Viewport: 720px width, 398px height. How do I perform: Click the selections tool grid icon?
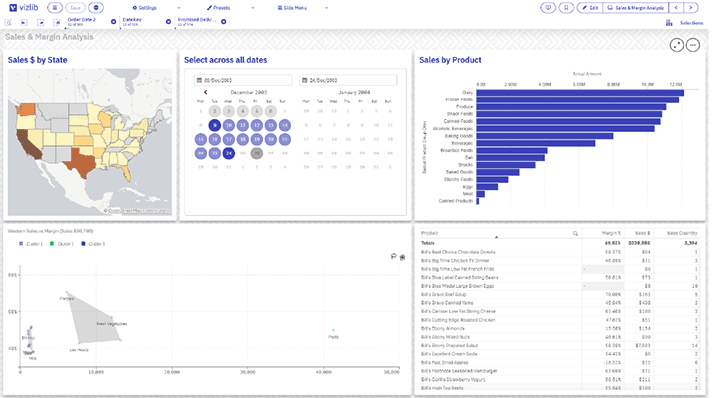(x=669, y=22)
